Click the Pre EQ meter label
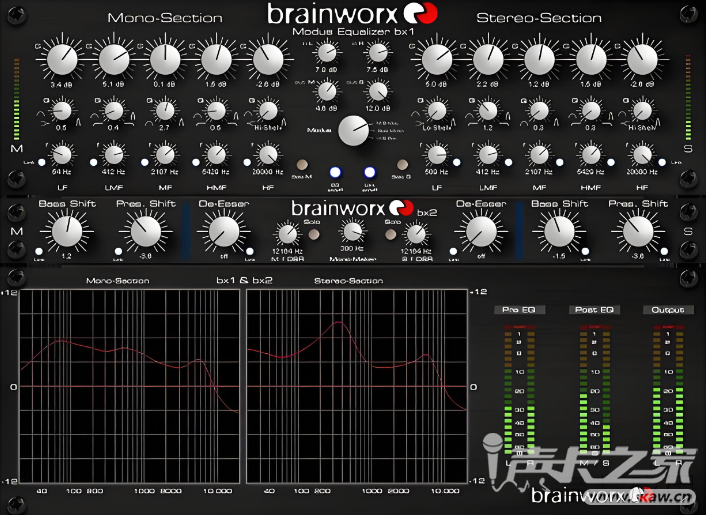706x515 pixels. (x=520, y=310)
